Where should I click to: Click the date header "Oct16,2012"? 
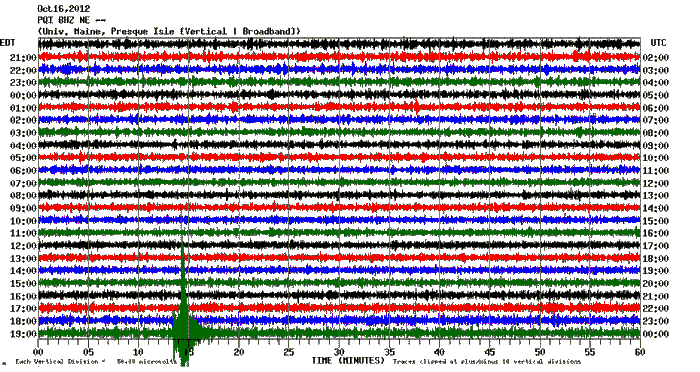pyautogui.click(x=63, y=8)
